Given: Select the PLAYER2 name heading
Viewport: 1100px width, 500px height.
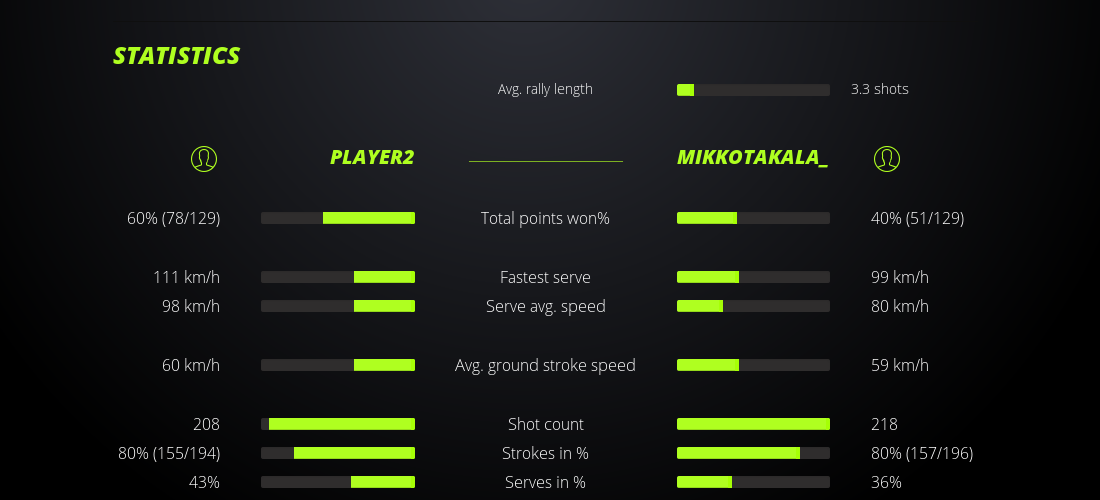Looking at the screenshot, I should (x=372, y=158).
